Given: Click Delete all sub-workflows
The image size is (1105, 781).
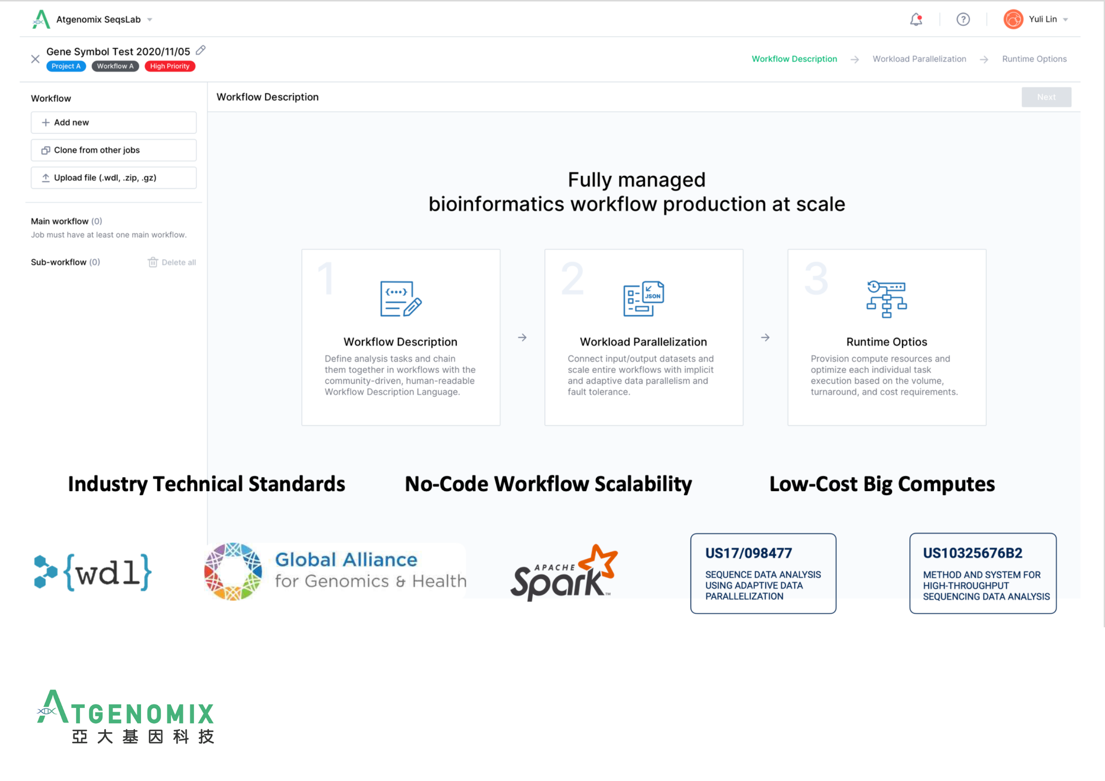Looking at the screenshot, I should point(172,262).
